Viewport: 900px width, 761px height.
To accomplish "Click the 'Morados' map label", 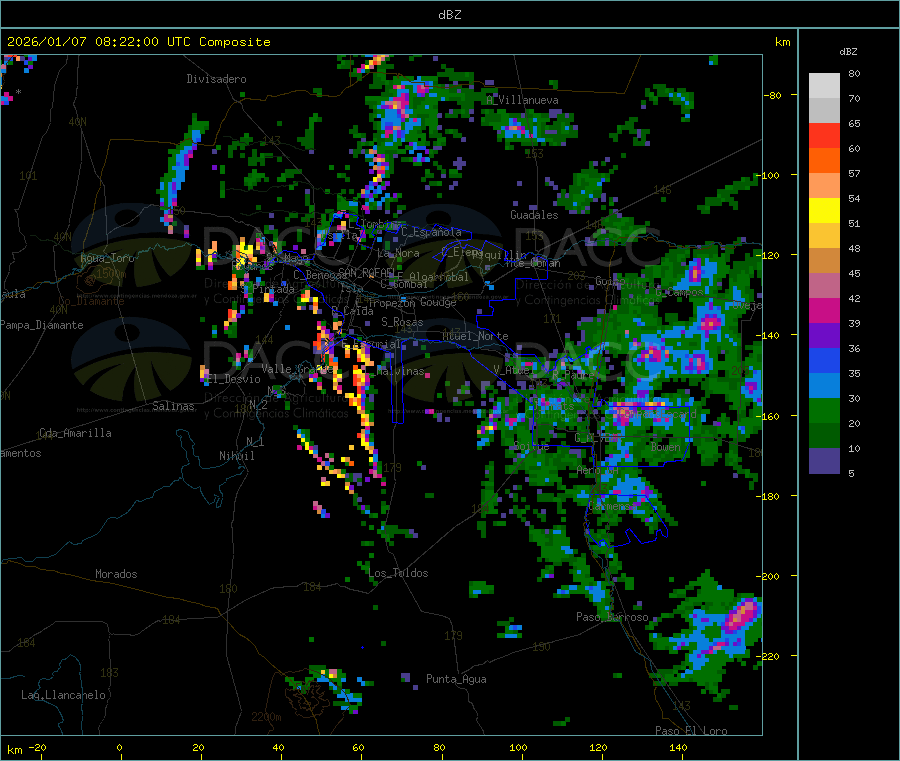I will [116, 574].
